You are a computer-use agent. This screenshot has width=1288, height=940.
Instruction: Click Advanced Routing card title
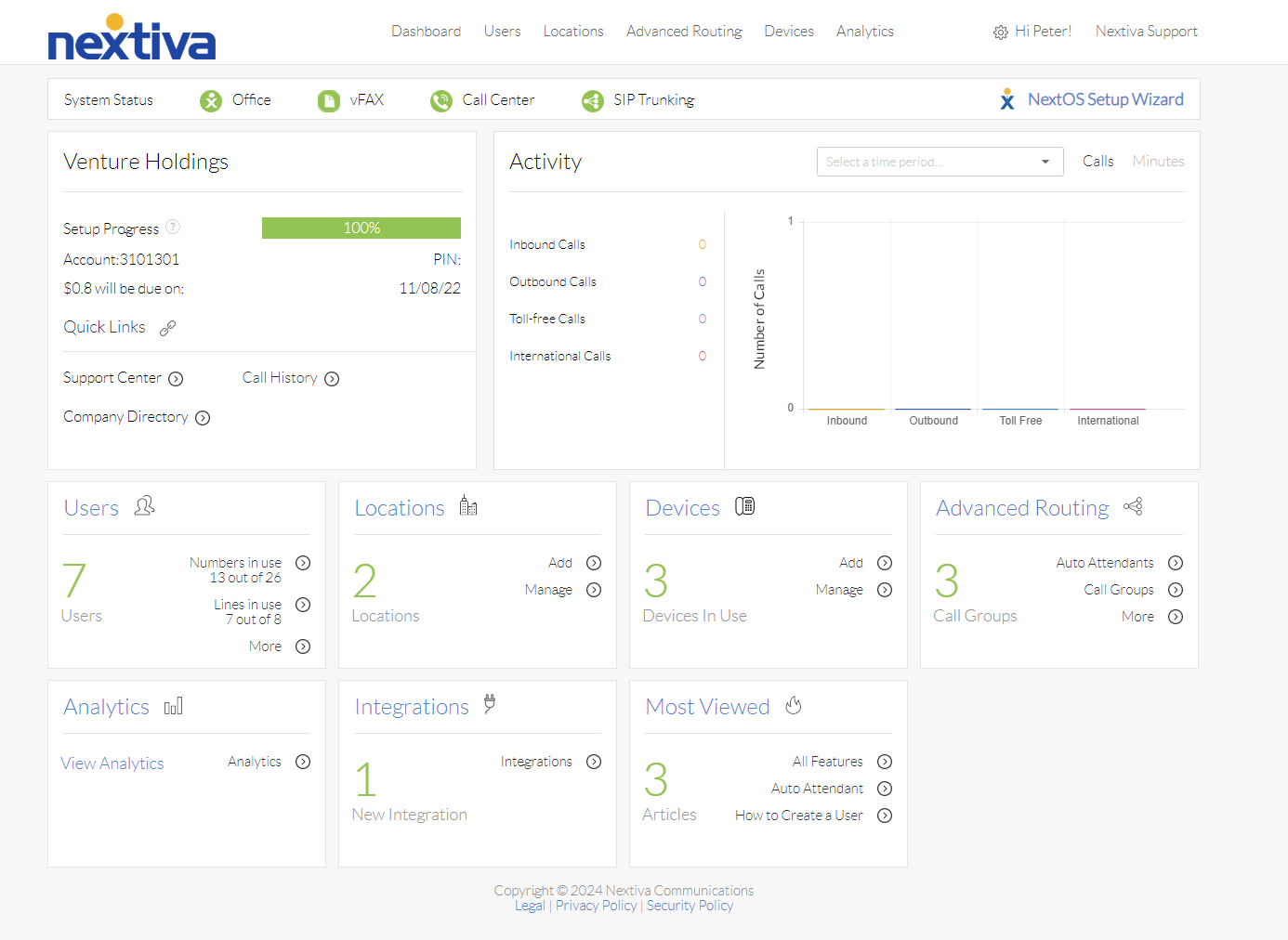pos(1022,508)
